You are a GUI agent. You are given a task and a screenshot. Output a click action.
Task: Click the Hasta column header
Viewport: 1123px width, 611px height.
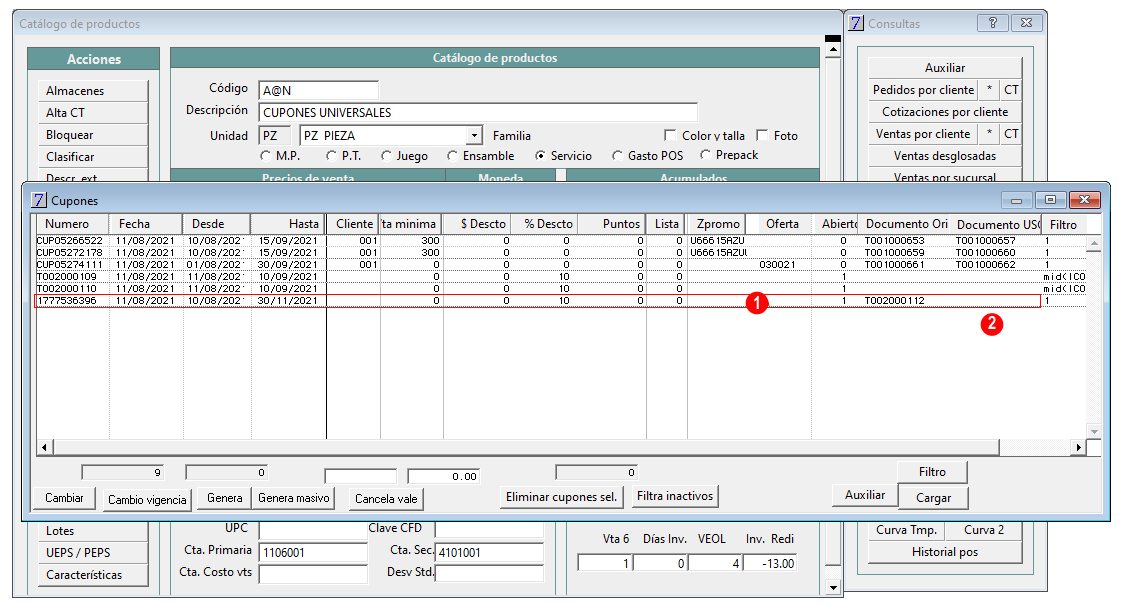click(288, 223)
